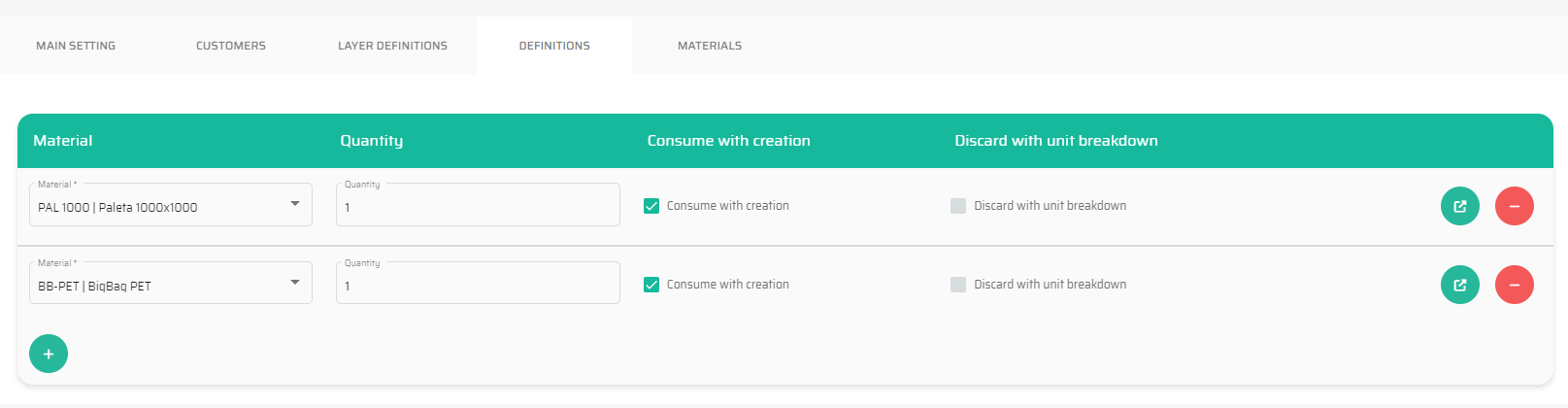Click the Definitions tab
Viewport: 1568px width, 408px height.
(x=554, y=46)
